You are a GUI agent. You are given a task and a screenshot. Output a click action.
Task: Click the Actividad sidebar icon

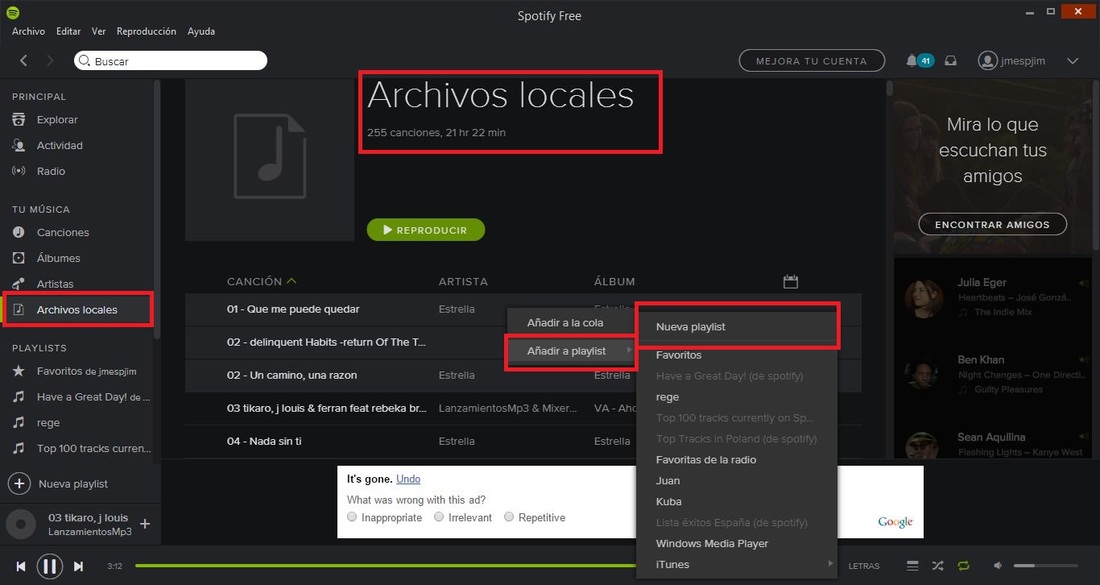(x=19, y=145)
